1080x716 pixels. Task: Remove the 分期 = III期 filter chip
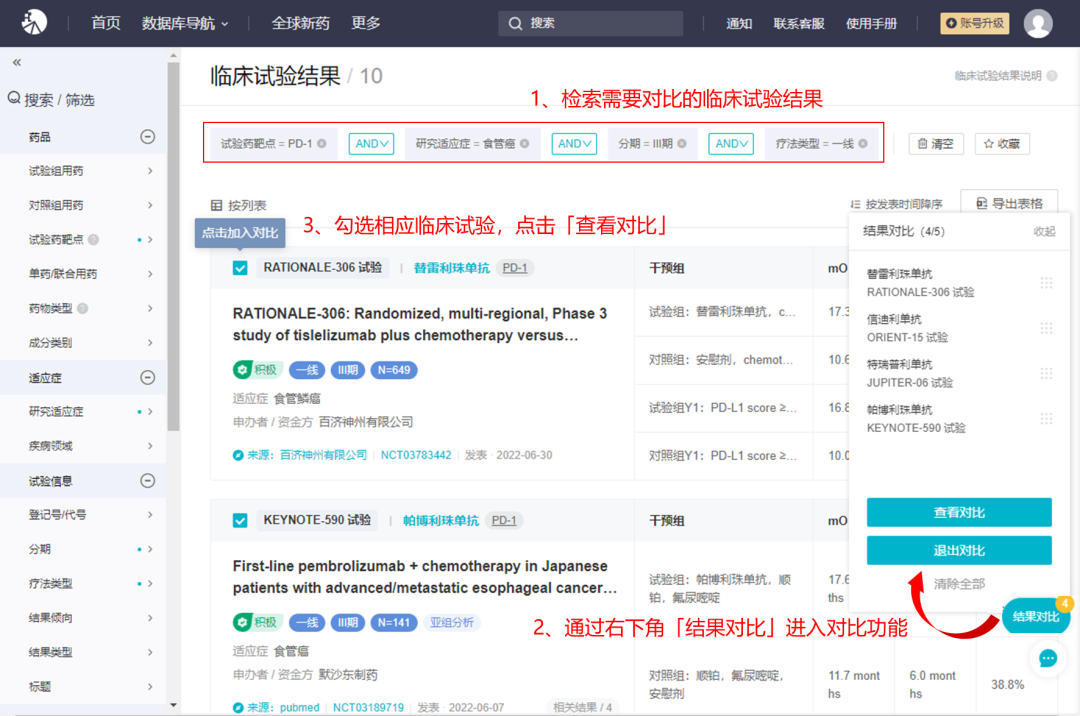pyautogui.click(x=682, y=144)
